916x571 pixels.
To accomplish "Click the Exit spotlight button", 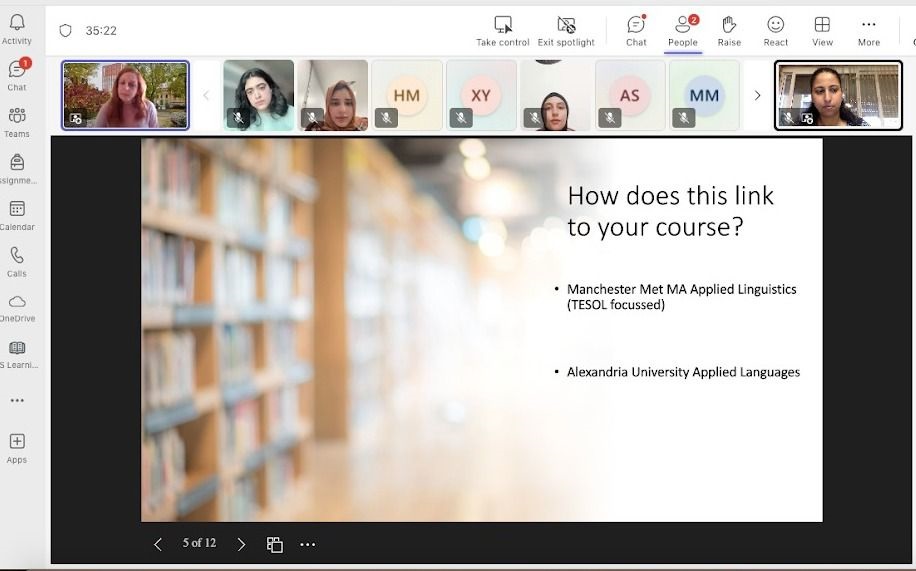I will tap(566, 31).
